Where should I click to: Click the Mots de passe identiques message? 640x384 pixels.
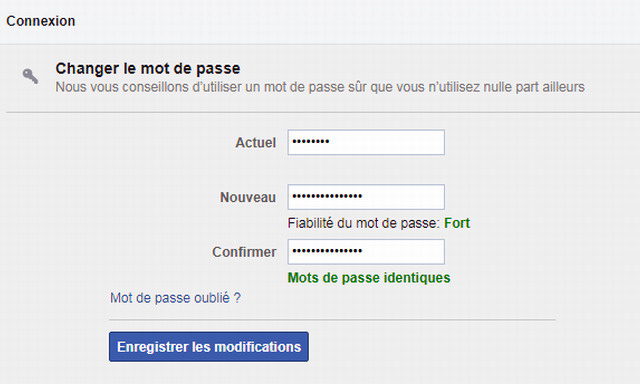click(369, 278)
